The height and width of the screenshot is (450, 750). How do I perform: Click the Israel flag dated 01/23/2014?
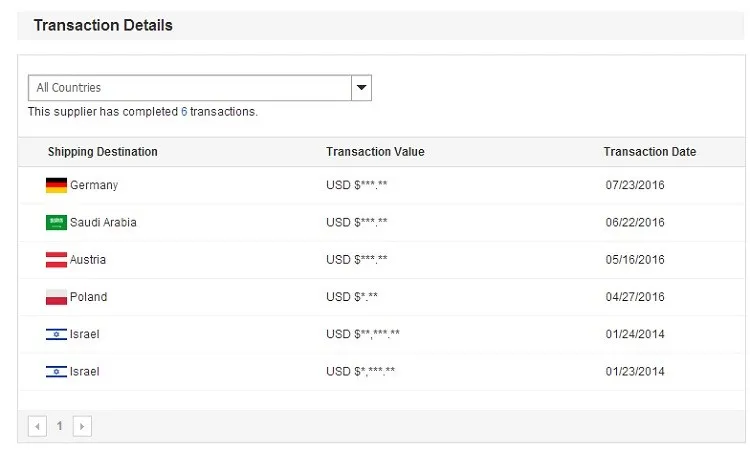[x=56, y=372]
